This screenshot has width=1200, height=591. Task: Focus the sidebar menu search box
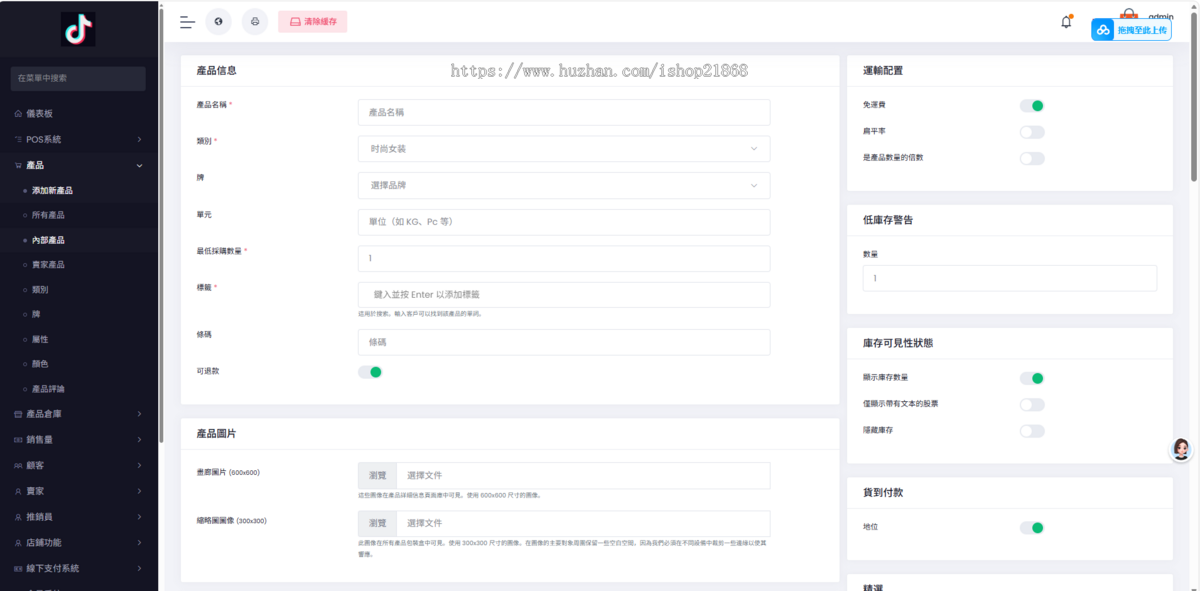pyautogui.click(x=79, y=78)
